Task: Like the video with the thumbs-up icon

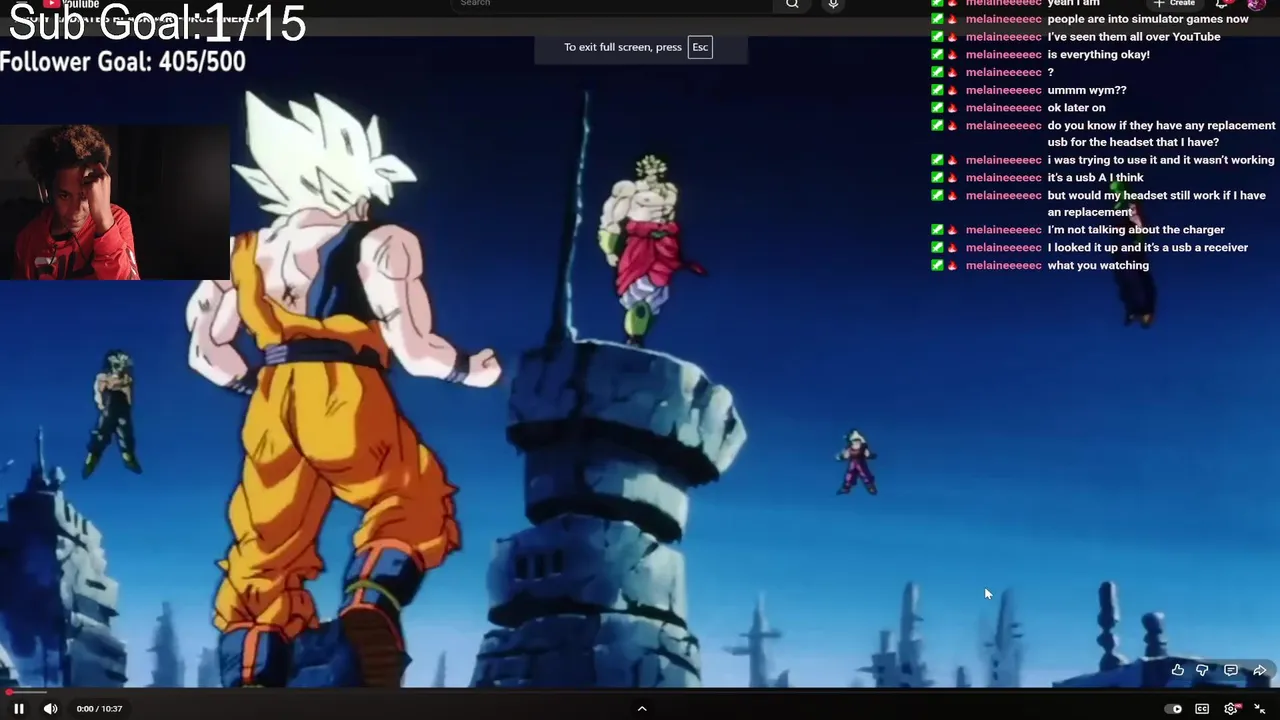Action: coord(1177,670)
